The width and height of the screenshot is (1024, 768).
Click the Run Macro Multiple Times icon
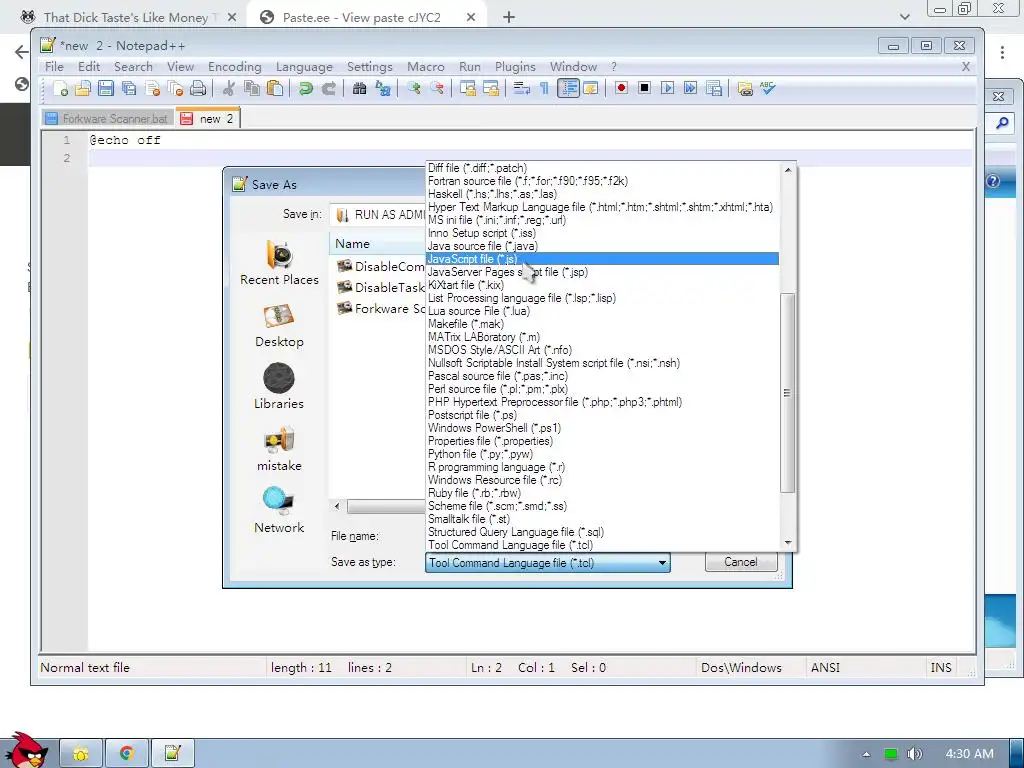[x=690, y=88]
